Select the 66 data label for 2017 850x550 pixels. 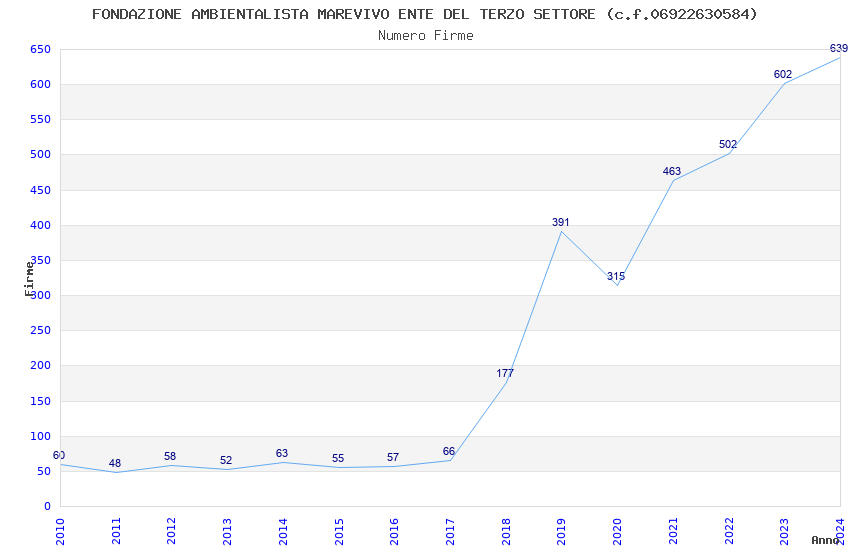point(449,452)
